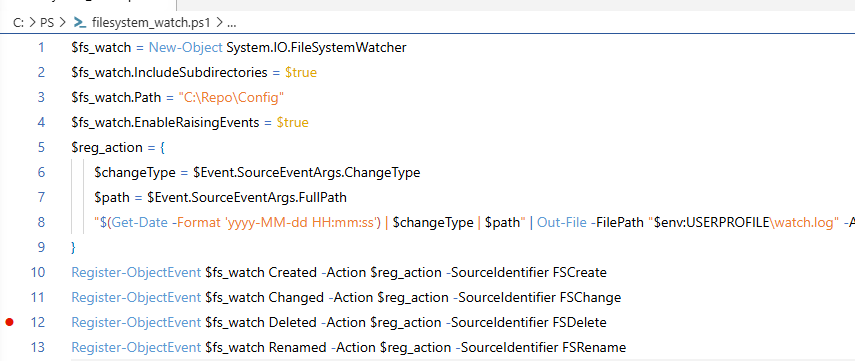This screenshot has width=855, height=361.
Task: Click FSCreate source identifier
Action: point(579,272)
